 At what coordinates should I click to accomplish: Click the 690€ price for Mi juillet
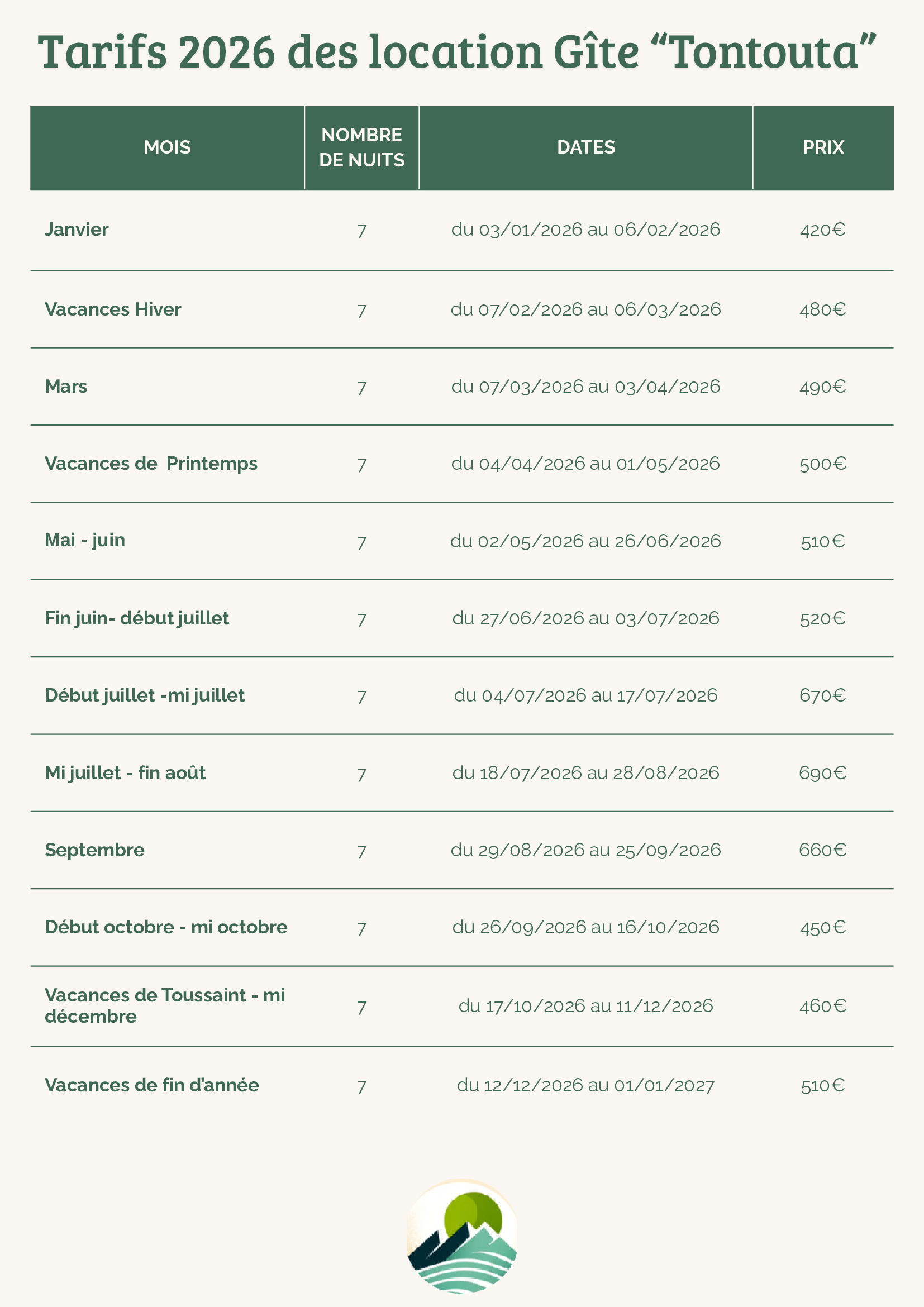[823, 773]
